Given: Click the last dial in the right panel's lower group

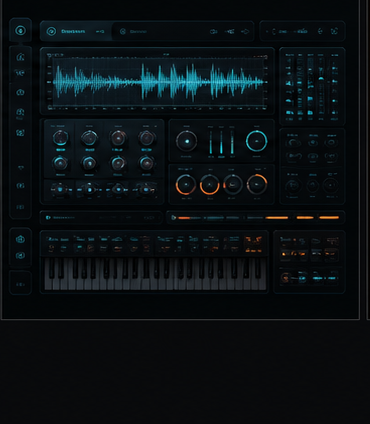Looking at the screenshot, I should [331, 185].
